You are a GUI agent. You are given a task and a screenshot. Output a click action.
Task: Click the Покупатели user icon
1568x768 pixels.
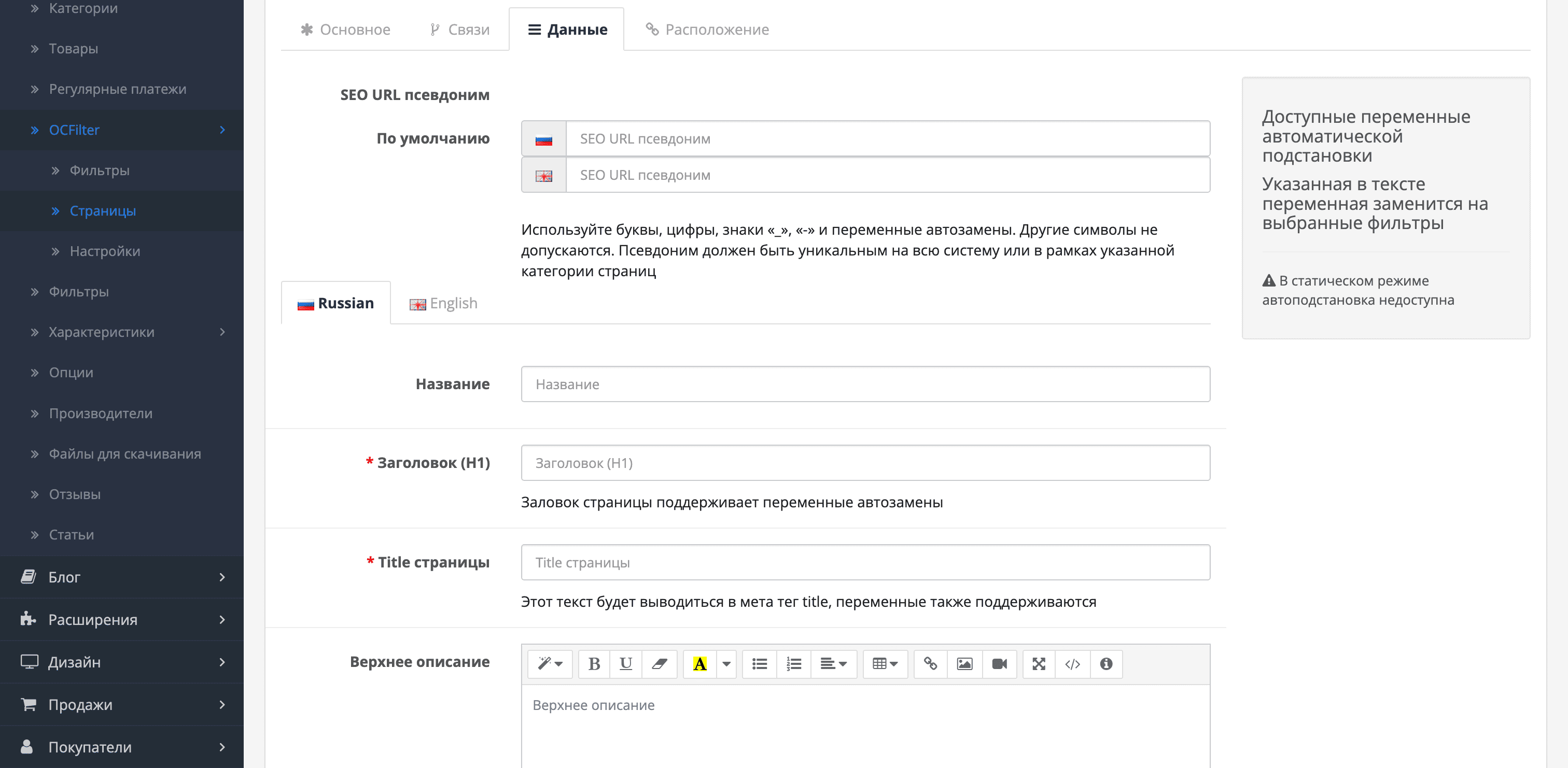tap(27, 747)
